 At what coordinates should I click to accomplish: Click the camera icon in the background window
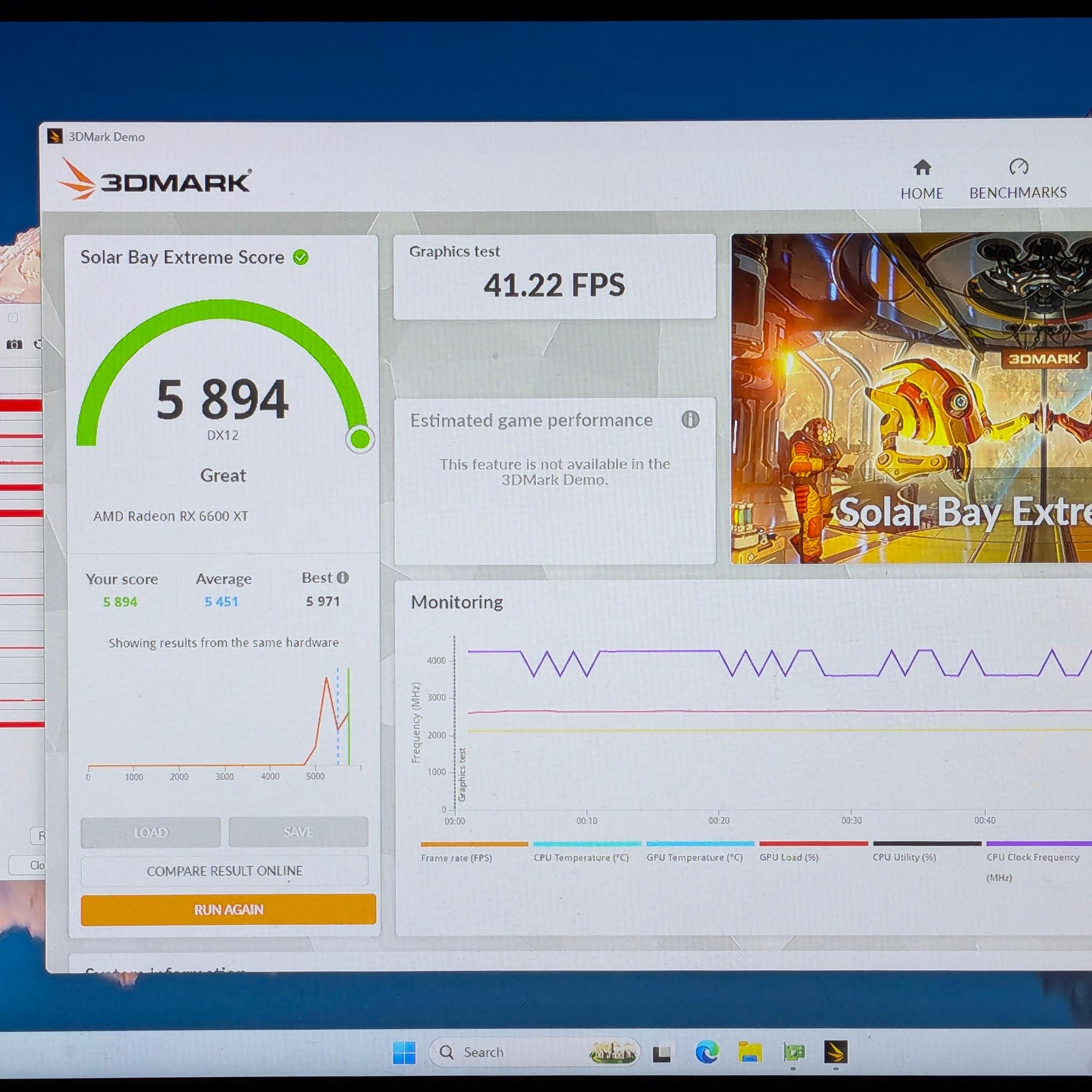coord(14,344)
